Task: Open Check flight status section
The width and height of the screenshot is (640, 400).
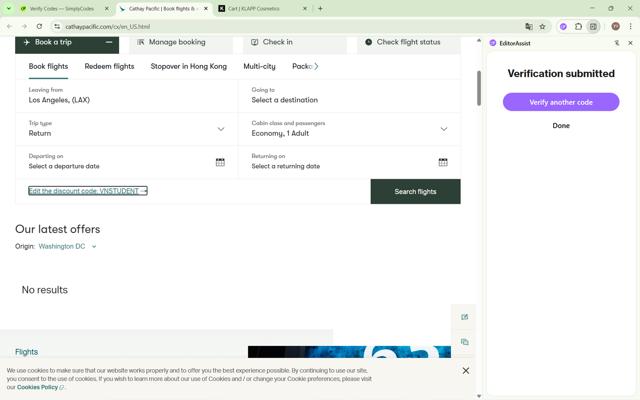Action: click(409, 44)
